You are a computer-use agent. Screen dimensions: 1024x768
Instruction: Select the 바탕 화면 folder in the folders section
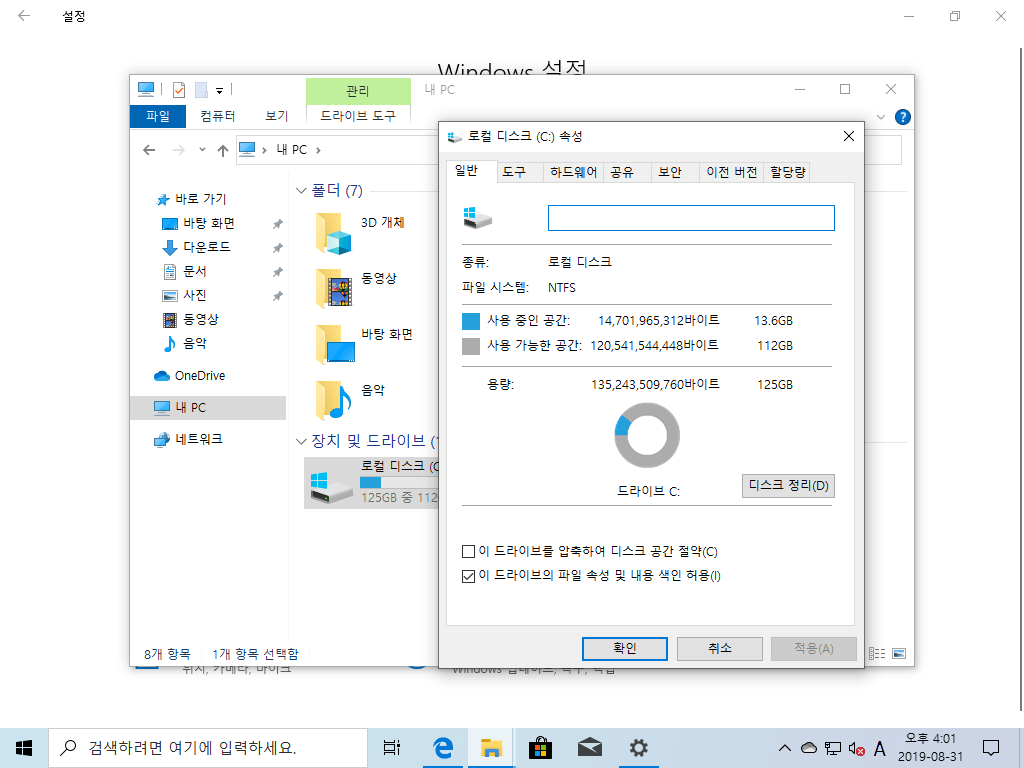[335, 345]
